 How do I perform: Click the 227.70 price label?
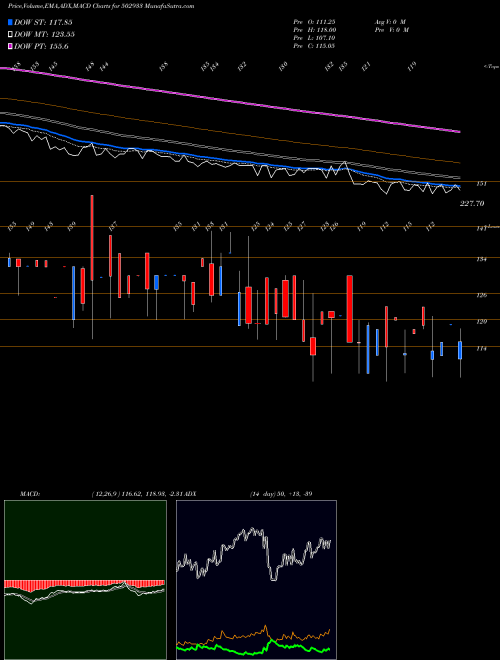(x=472, y=203)
